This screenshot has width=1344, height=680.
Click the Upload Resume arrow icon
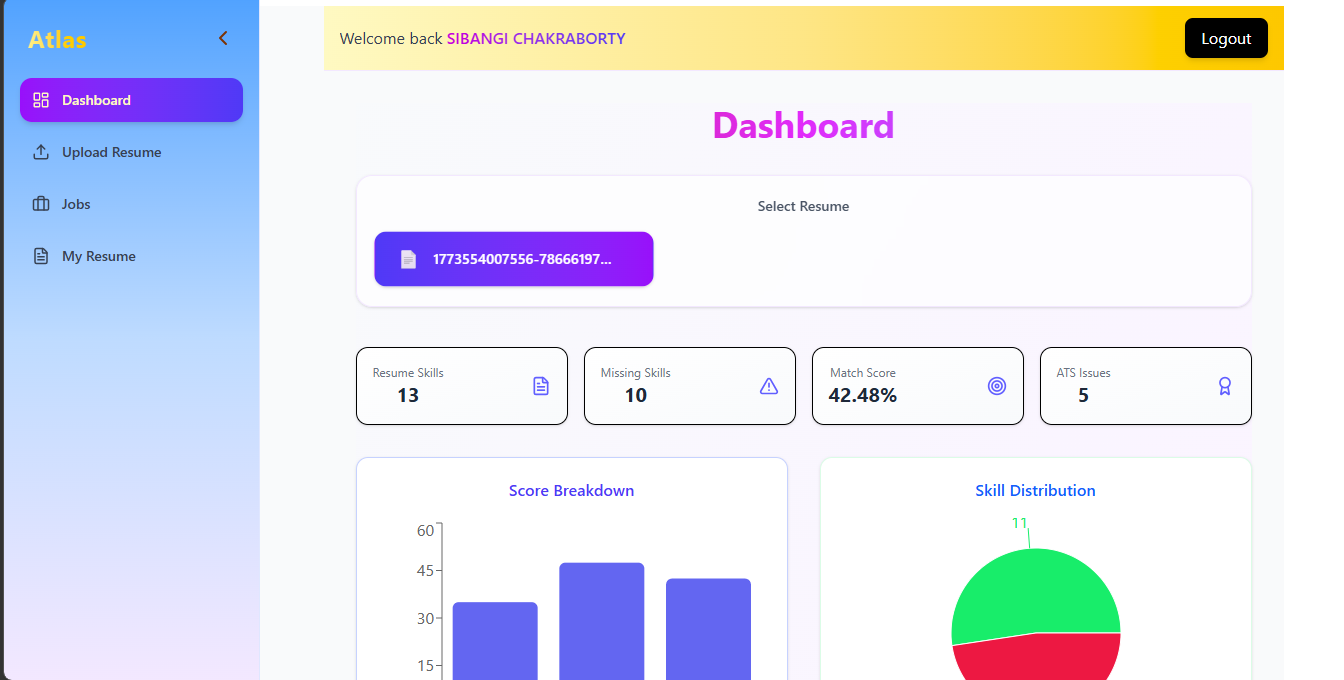click(x=41, y=152)
